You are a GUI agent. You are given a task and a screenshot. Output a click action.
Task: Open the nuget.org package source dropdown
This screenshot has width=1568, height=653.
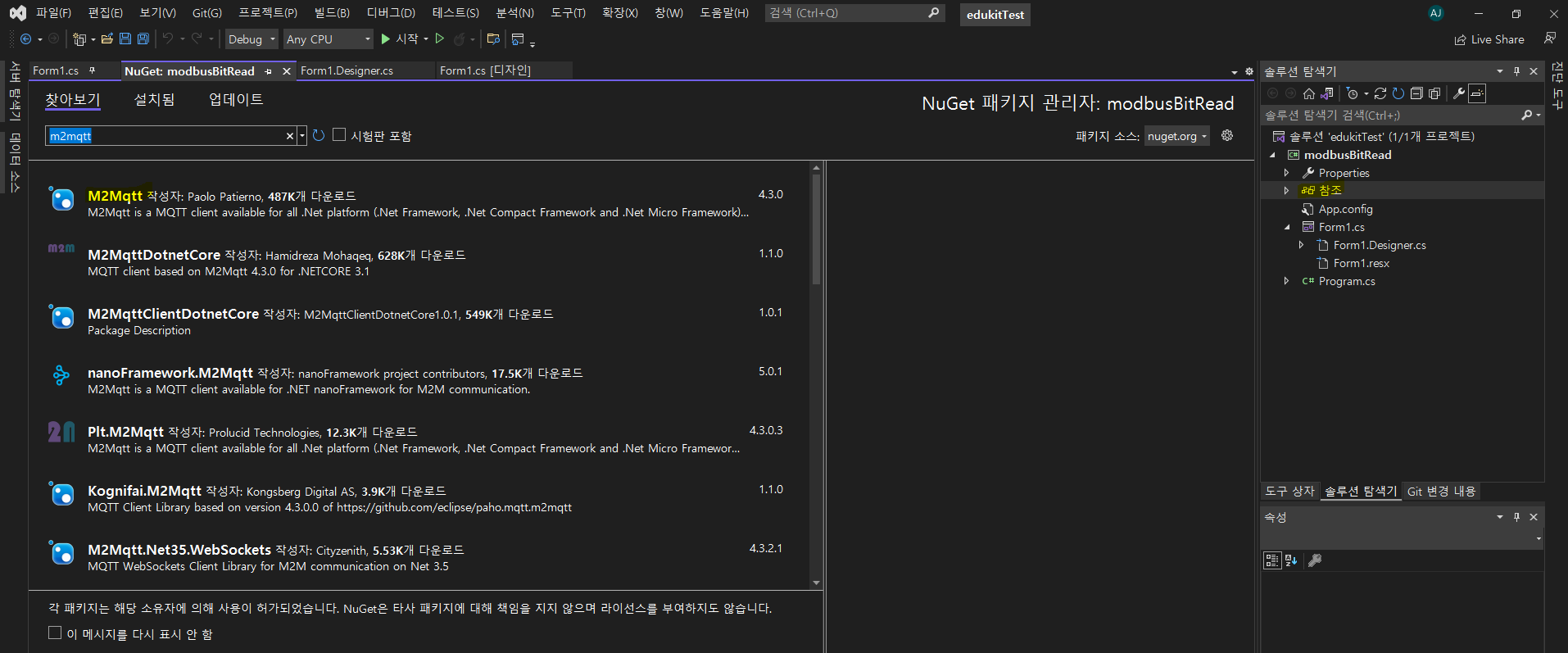pyautogui.click(x=1177, y=136)
